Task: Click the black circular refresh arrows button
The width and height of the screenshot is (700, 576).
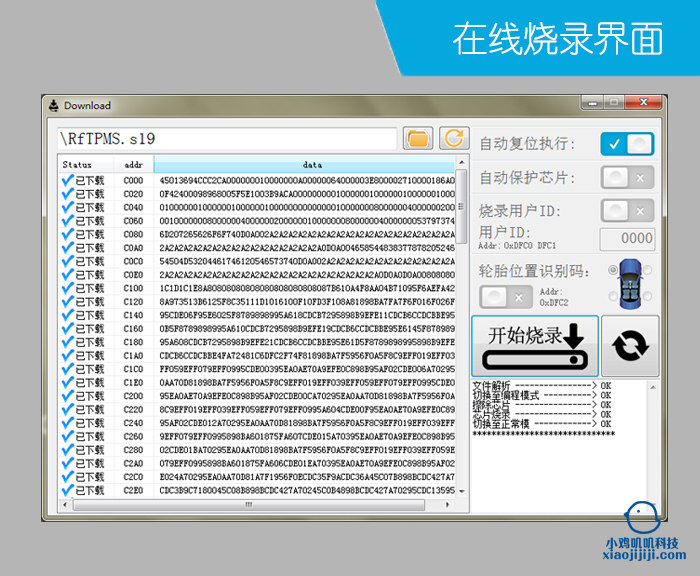Action: [x=630, y=346]
